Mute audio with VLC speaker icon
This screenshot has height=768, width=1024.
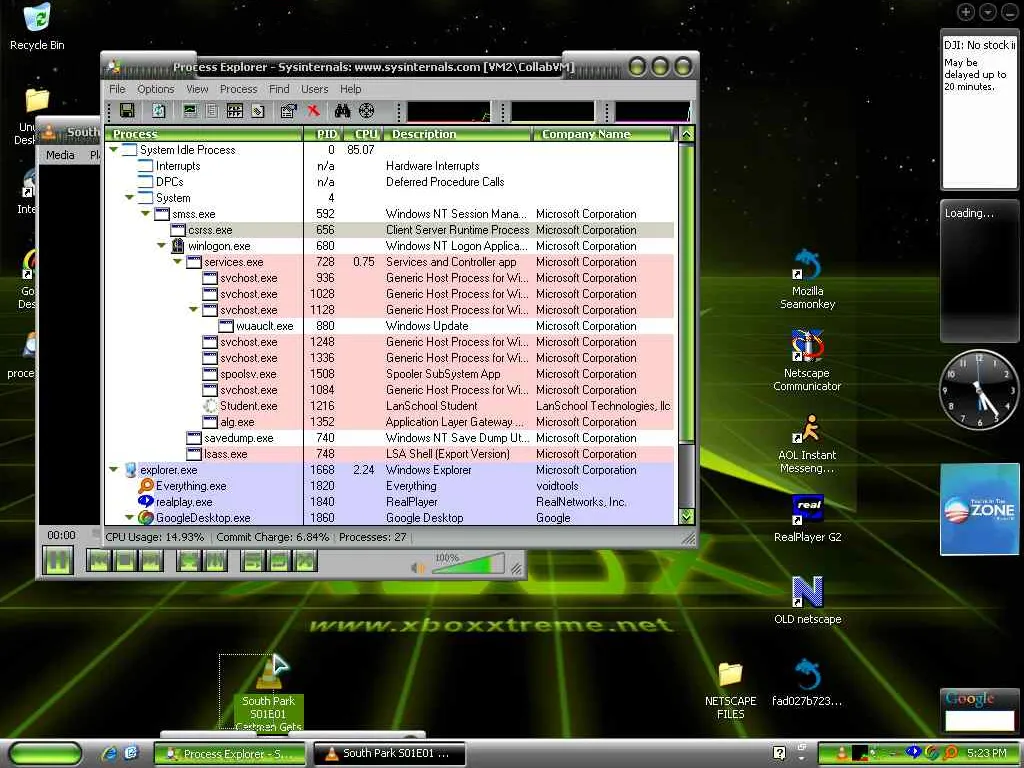tap(417, 568)
